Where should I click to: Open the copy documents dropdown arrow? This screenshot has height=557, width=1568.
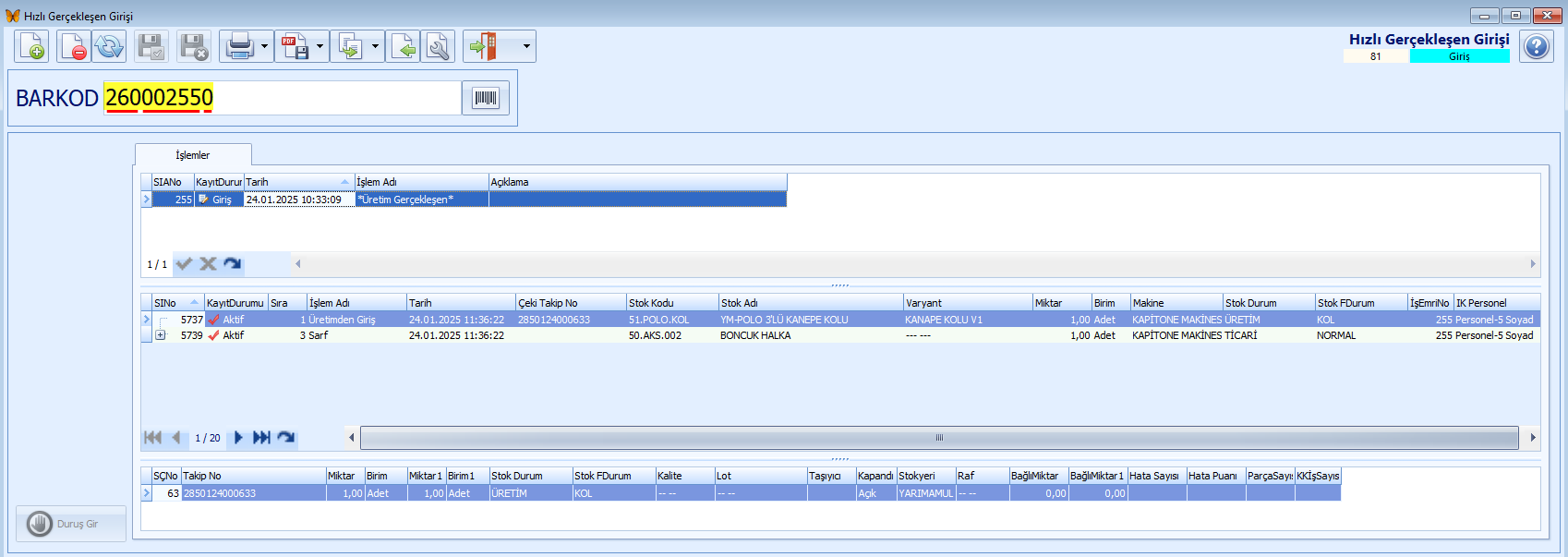[x=376, y=46]
